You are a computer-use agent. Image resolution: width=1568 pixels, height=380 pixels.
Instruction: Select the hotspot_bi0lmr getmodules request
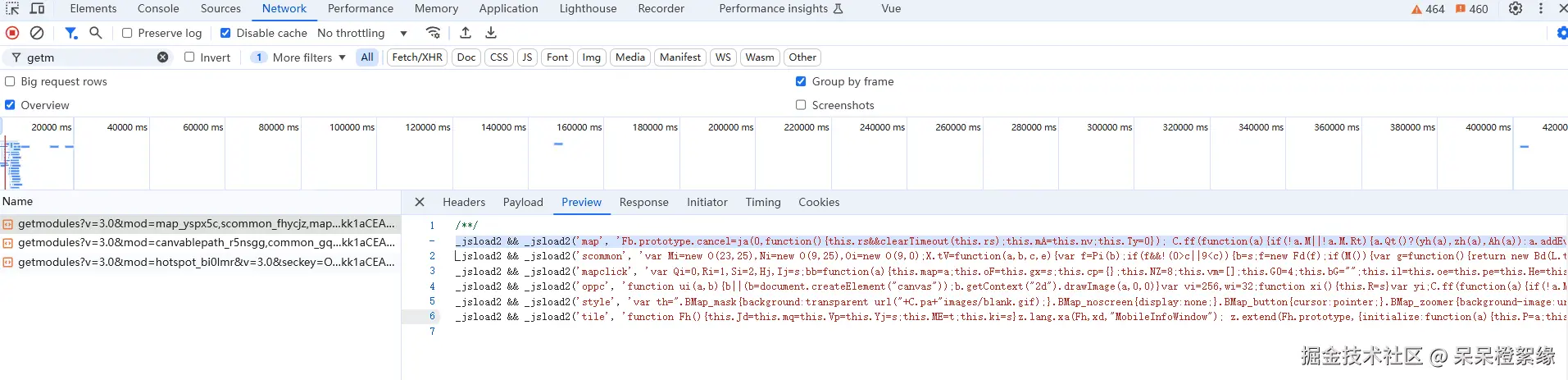pyautogui.click(x=205, y=262)
